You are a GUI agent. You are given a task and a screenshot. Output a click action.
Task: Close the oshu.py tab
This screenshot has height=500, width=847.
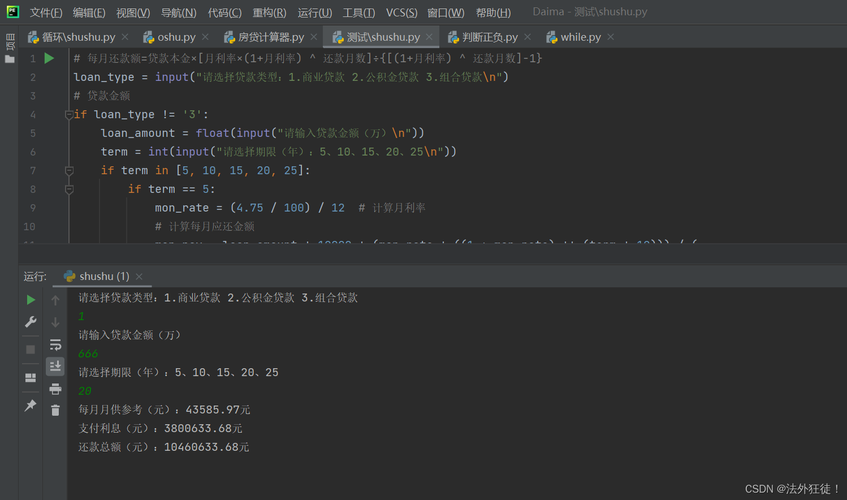[x=205, y=37]
